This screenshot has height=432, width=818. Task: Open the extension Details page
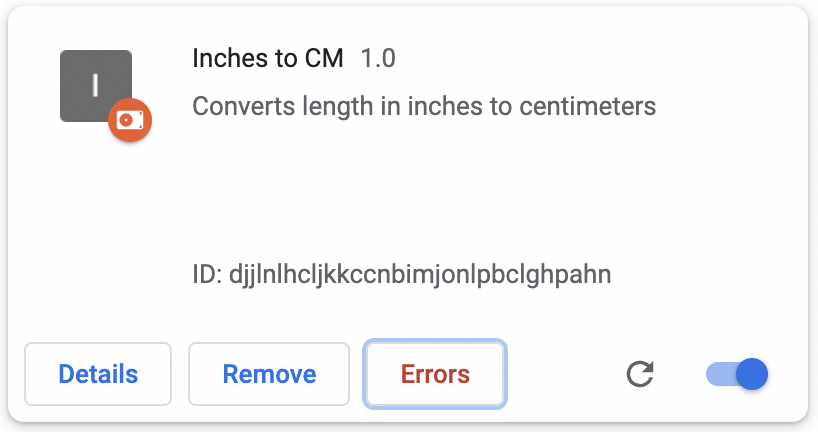98,375
